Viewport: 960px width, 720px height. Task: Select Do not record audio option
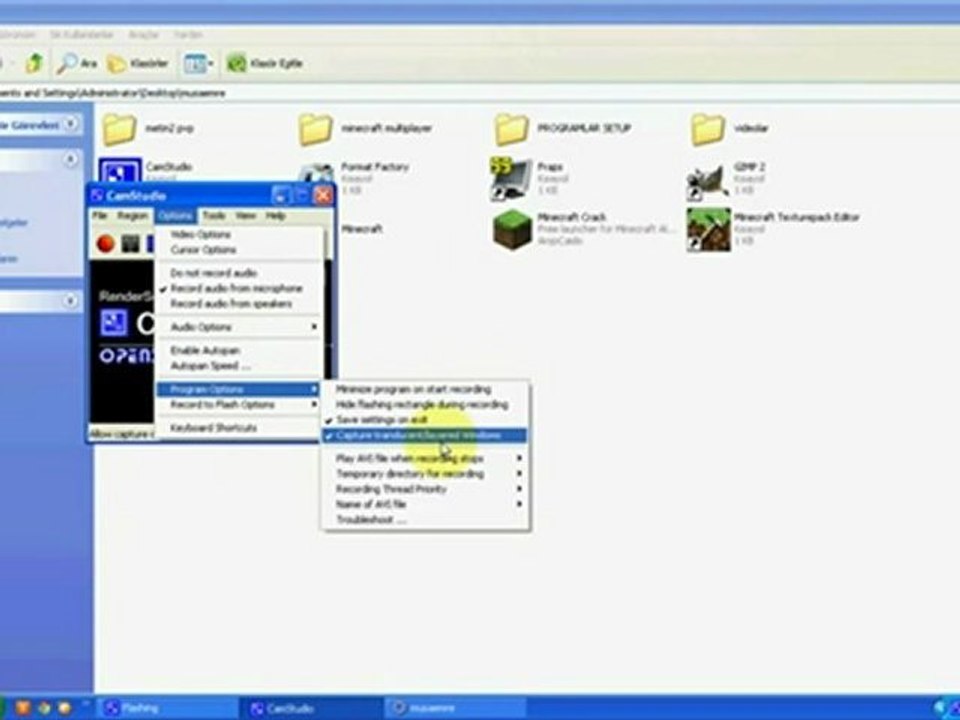(x=239, y=272)
